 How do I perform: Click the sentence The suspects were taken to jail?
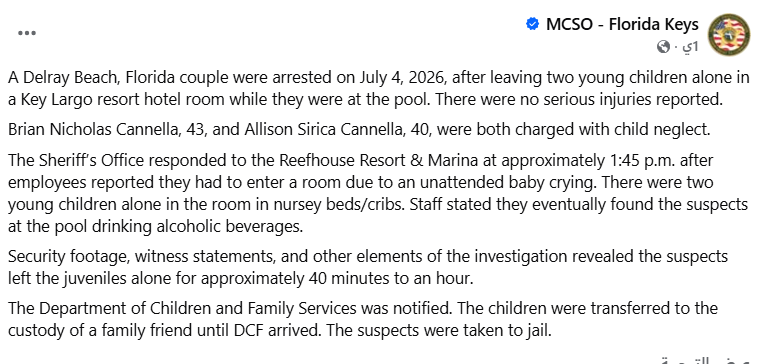(438, 330)
